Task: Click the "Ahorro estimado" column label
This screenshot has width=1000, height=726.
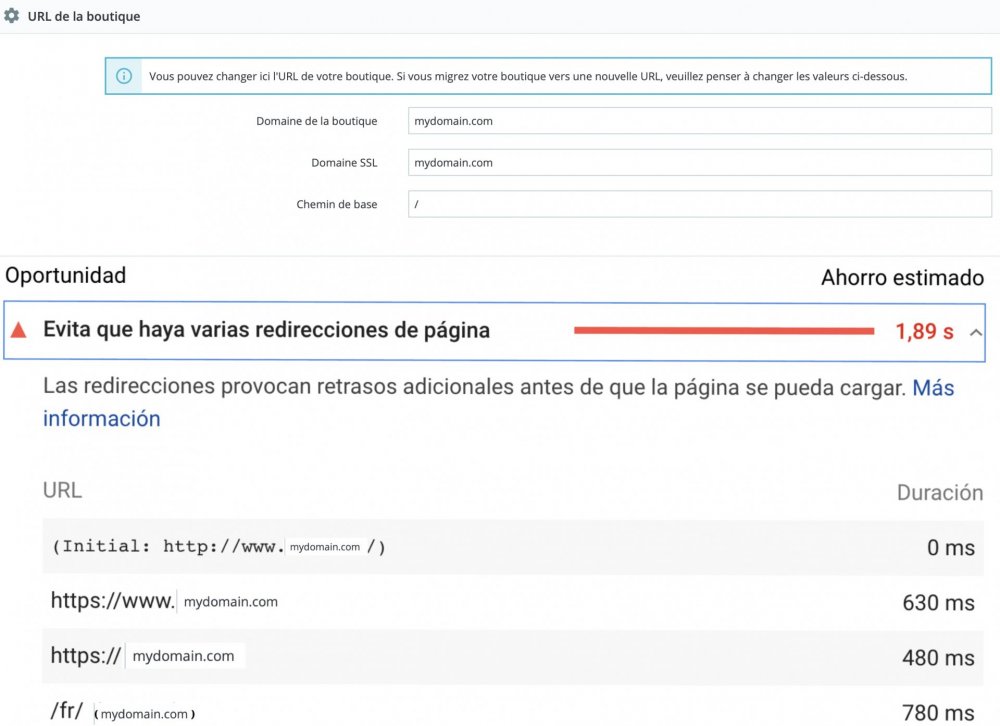Action: [902, 277]
